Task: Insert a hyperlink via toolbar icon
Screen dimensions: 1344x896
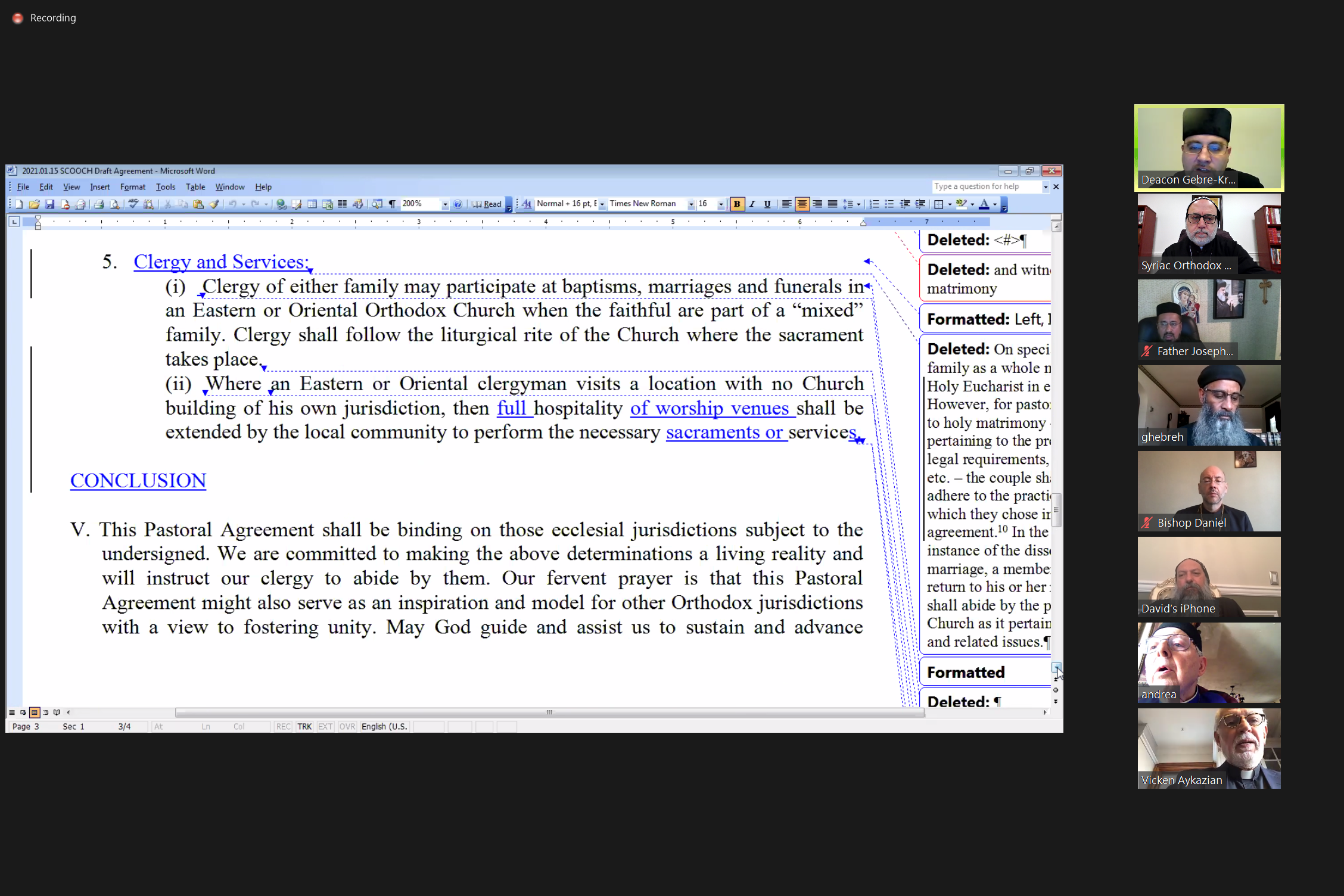Action: click(281, 204)
